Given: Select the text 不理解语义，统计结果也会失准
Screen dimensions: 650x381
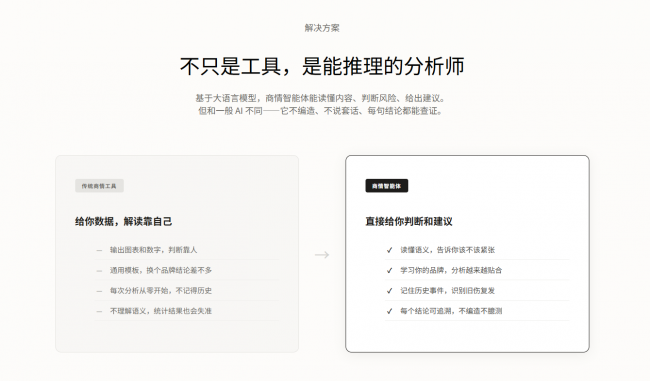Looking at the screenshot, I should coord(161,311).
